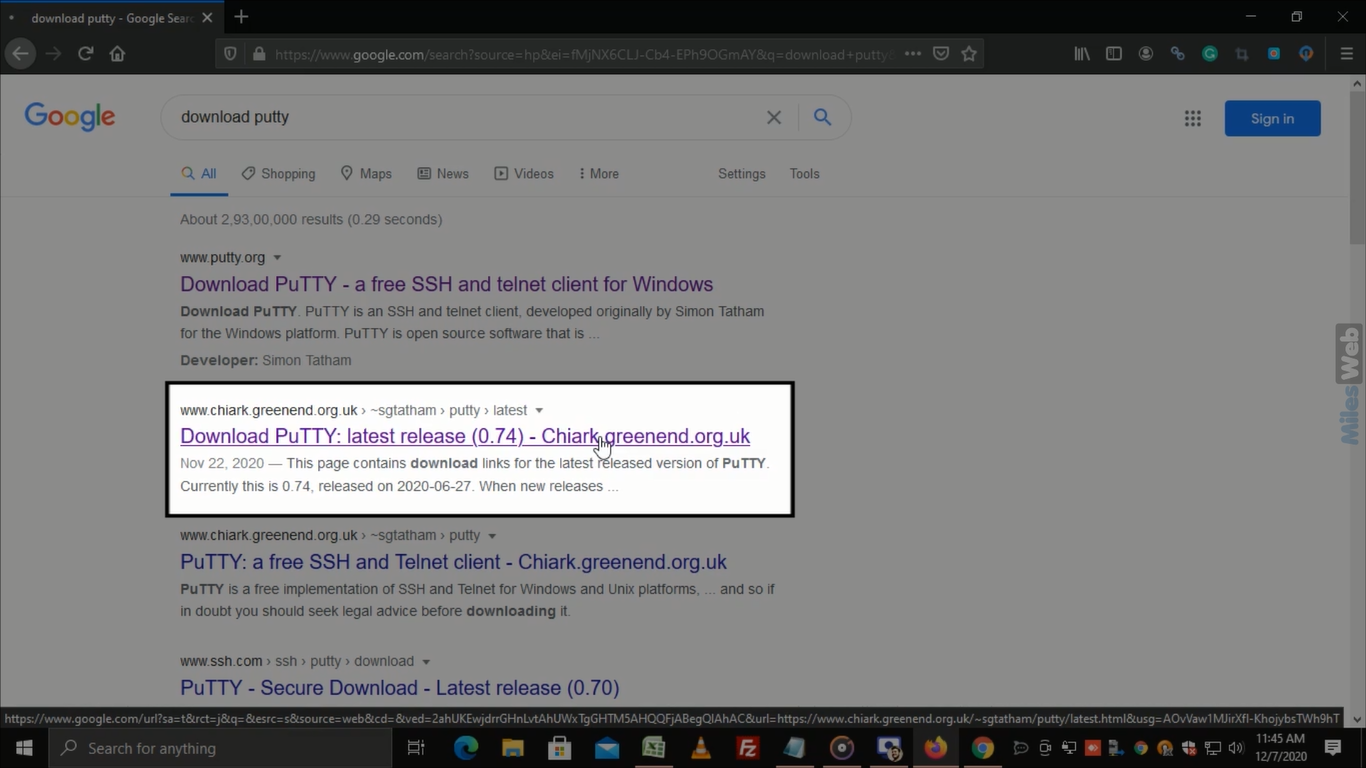Image resolution: width=1366 pixels, height=768 pixels.
Task: Open VLC media player from taskbar
Action: click(x=701, y=748)
